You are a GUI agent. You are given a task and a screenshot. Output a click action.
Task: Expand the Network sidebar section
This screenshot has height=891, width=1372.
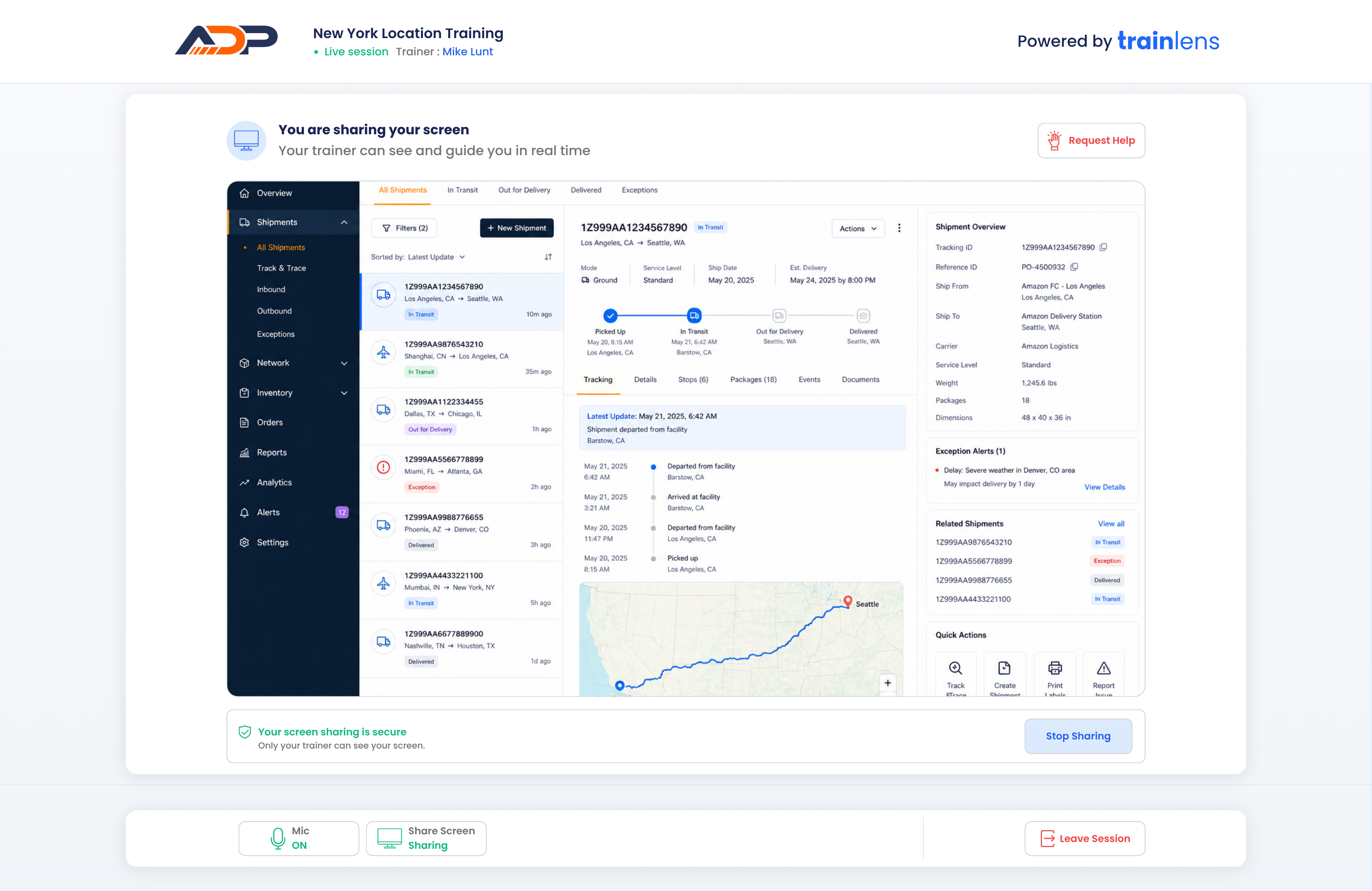(x=344, y=363)
